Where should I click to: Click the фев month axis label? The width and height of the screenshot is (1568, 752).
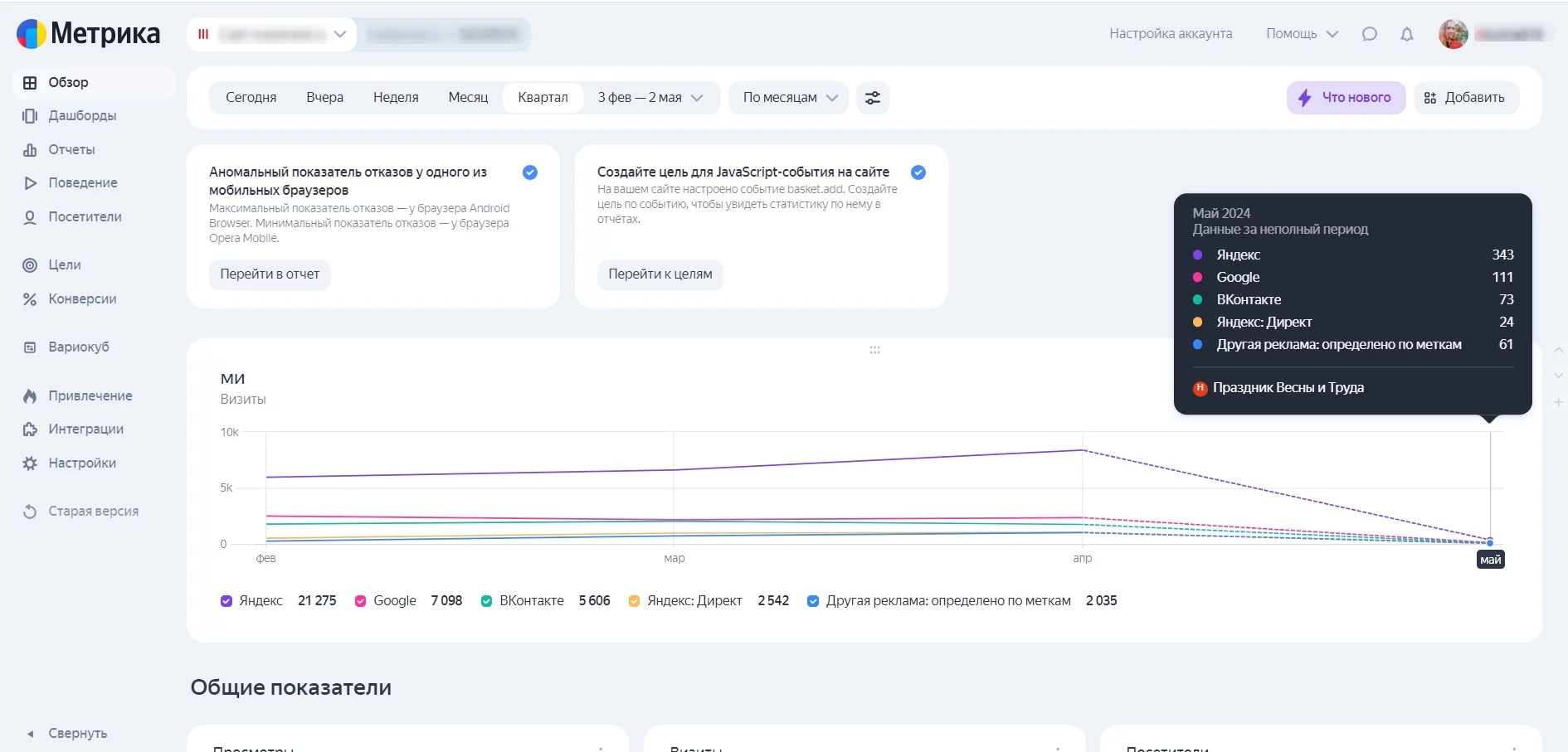265,558
